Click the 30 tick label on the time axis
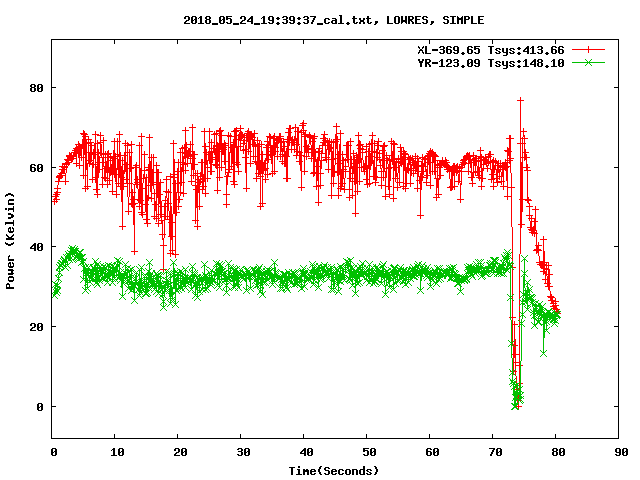Viewport: 640px width, 480px height. click(243, 452)
